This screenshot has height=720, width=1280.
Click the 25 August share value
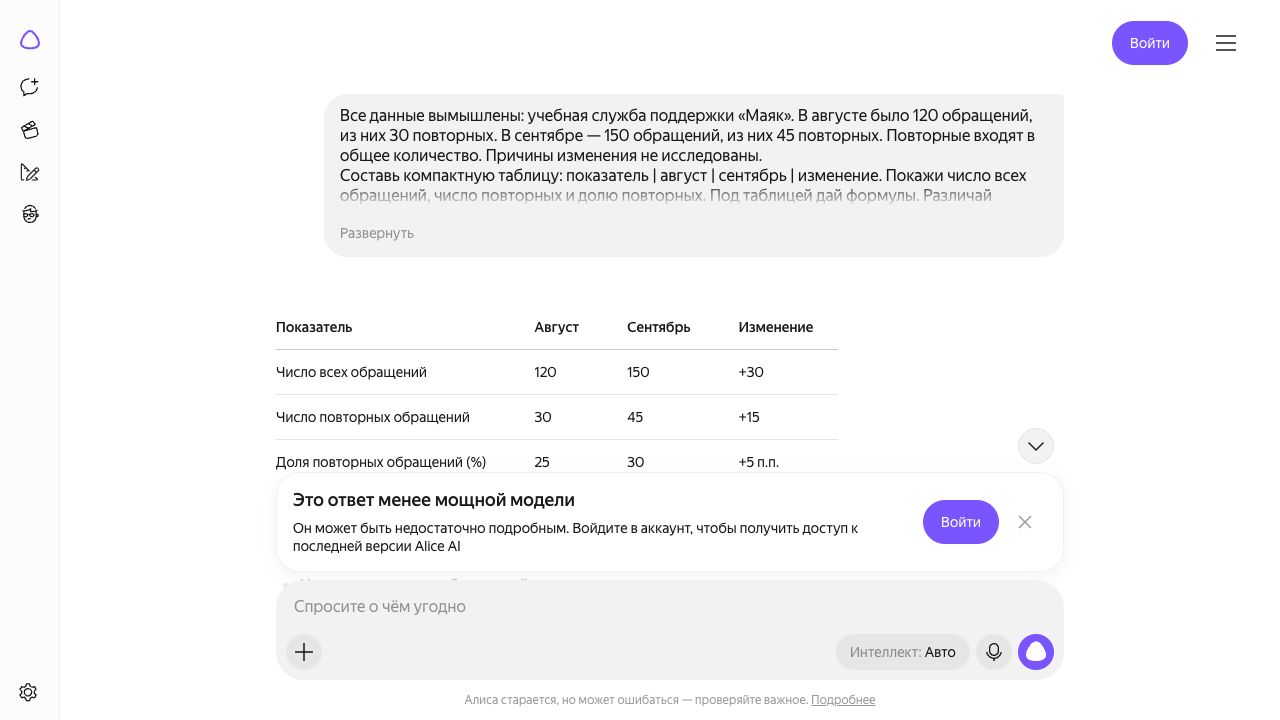[x=542, y=462]
